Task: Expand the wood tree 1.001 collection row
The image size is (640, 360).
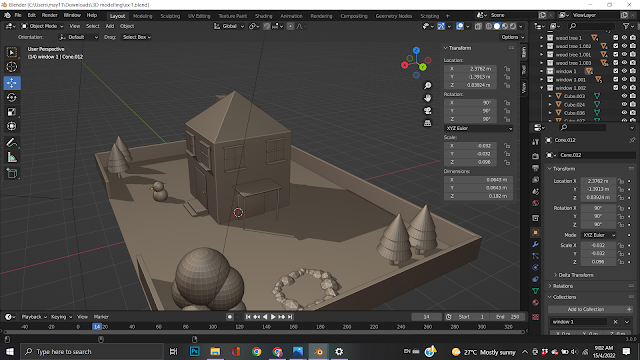Action: [542, 54]
